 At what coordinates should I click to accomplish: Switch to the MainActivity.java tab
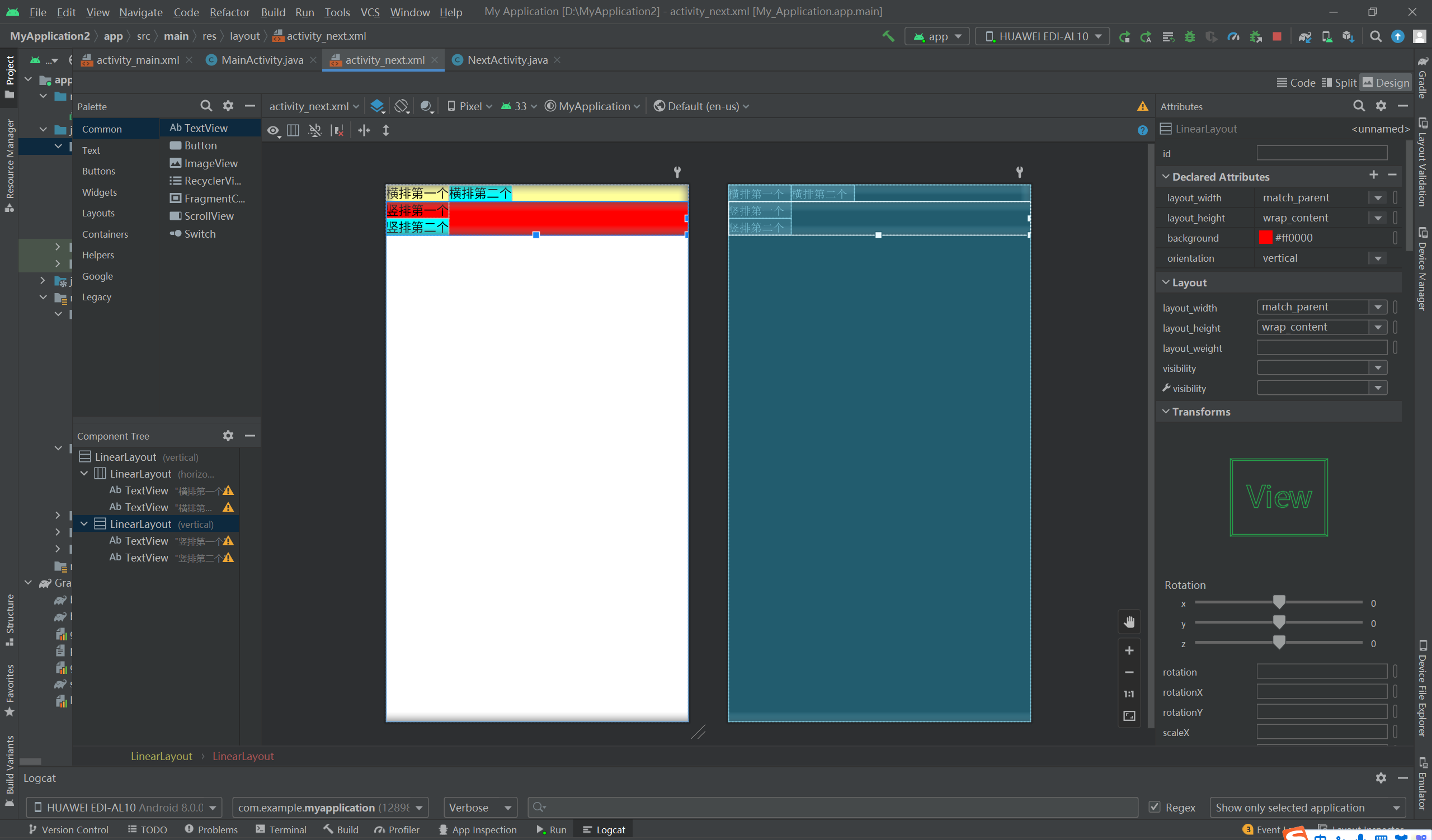[x=261, y=60]
